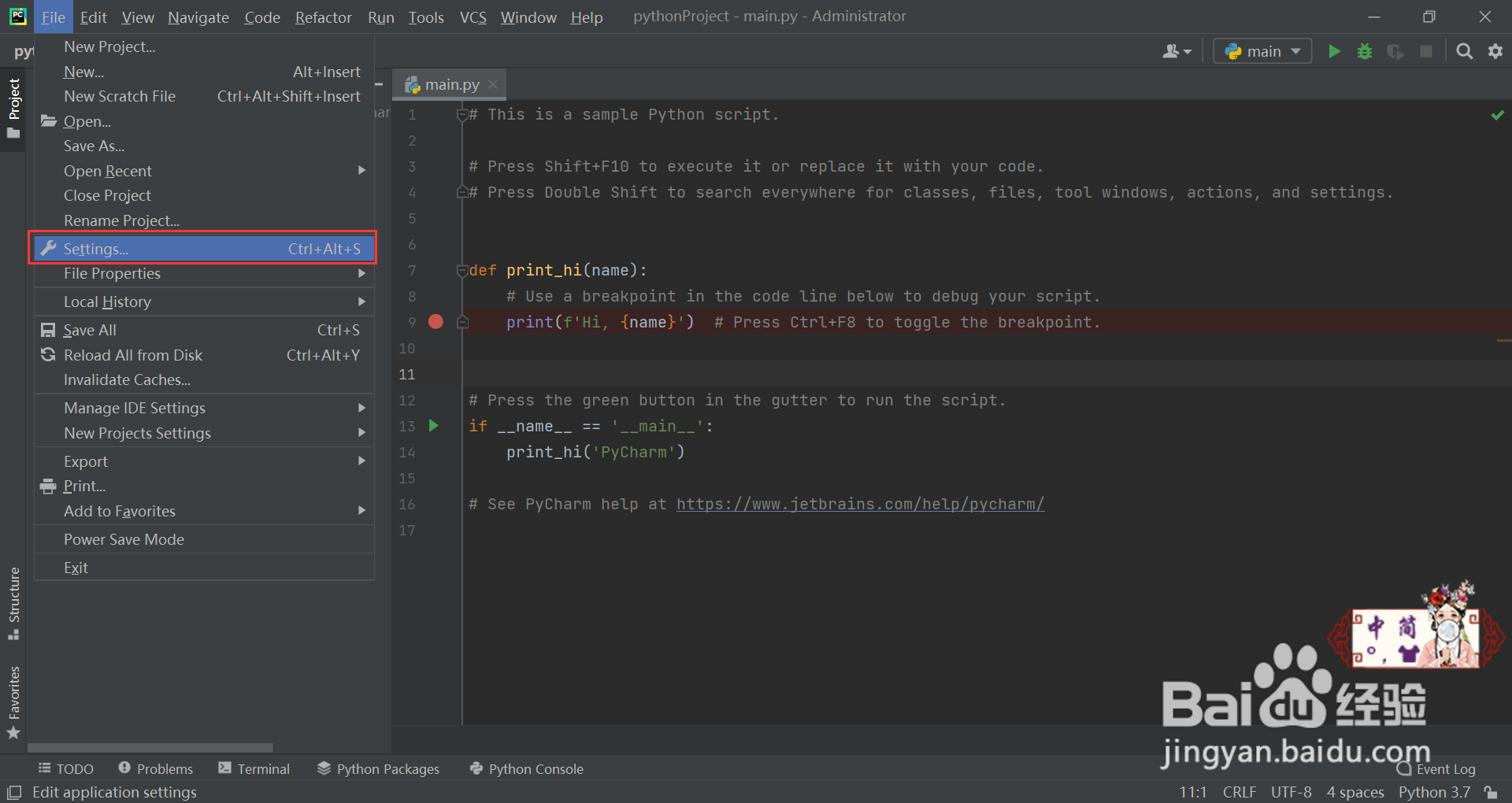1512x803 pixels.
Task: Open Search Everywhere magnifier icon
Action: [1464, 51]
